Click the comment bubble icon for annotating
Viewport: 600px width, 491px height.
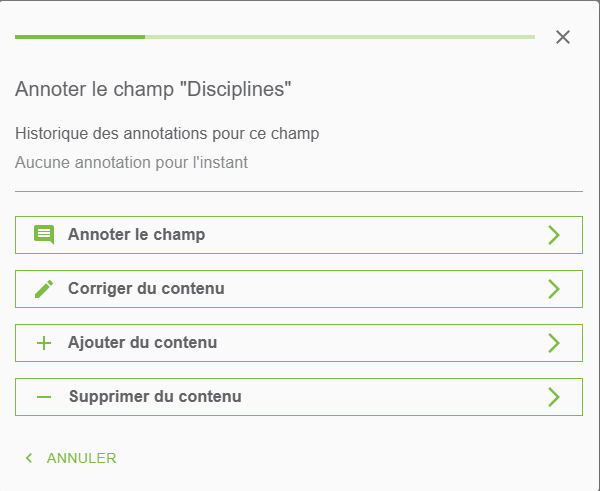(x=44, y=235)
